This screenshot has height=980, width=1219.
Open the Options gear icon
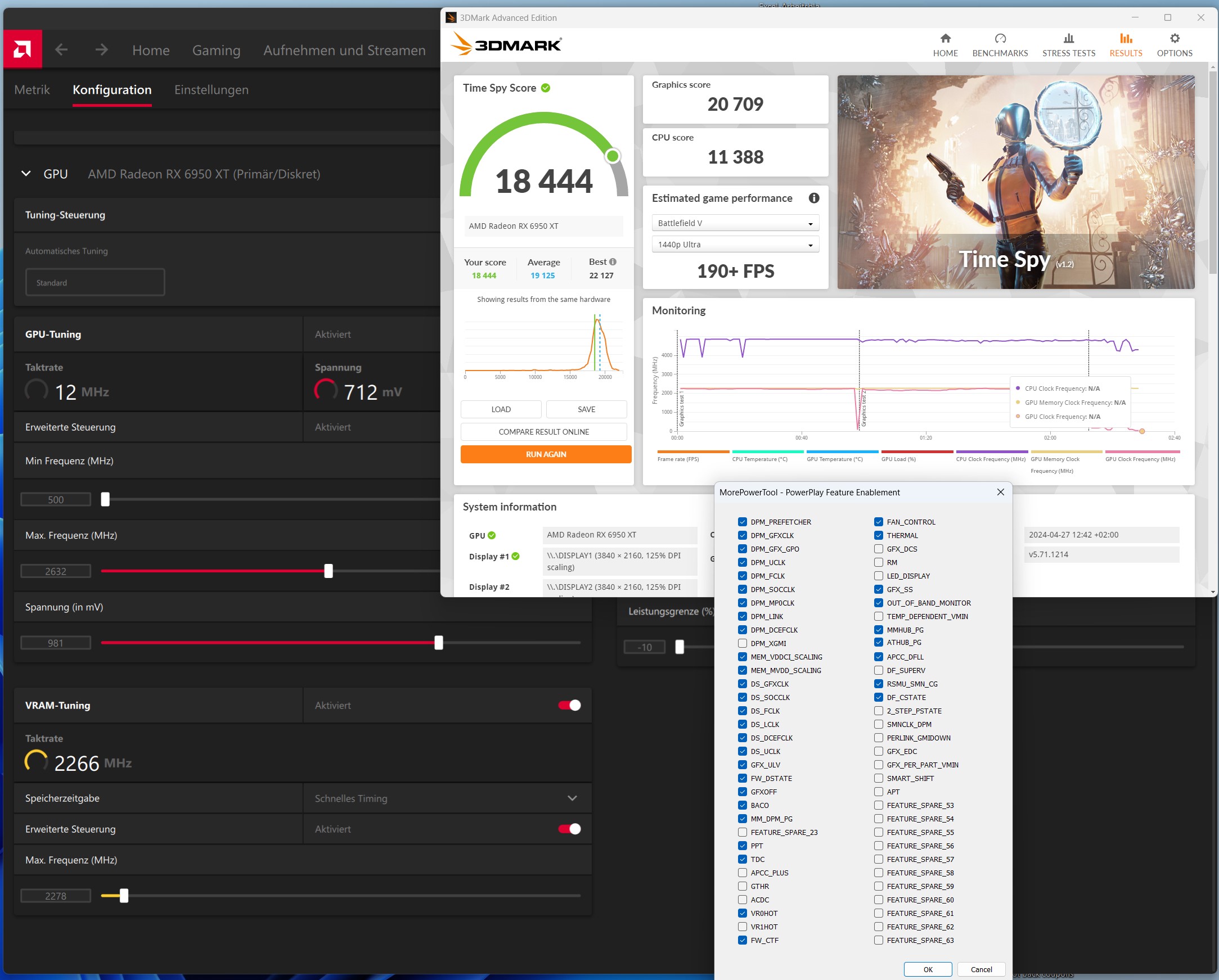(1175, 39)
